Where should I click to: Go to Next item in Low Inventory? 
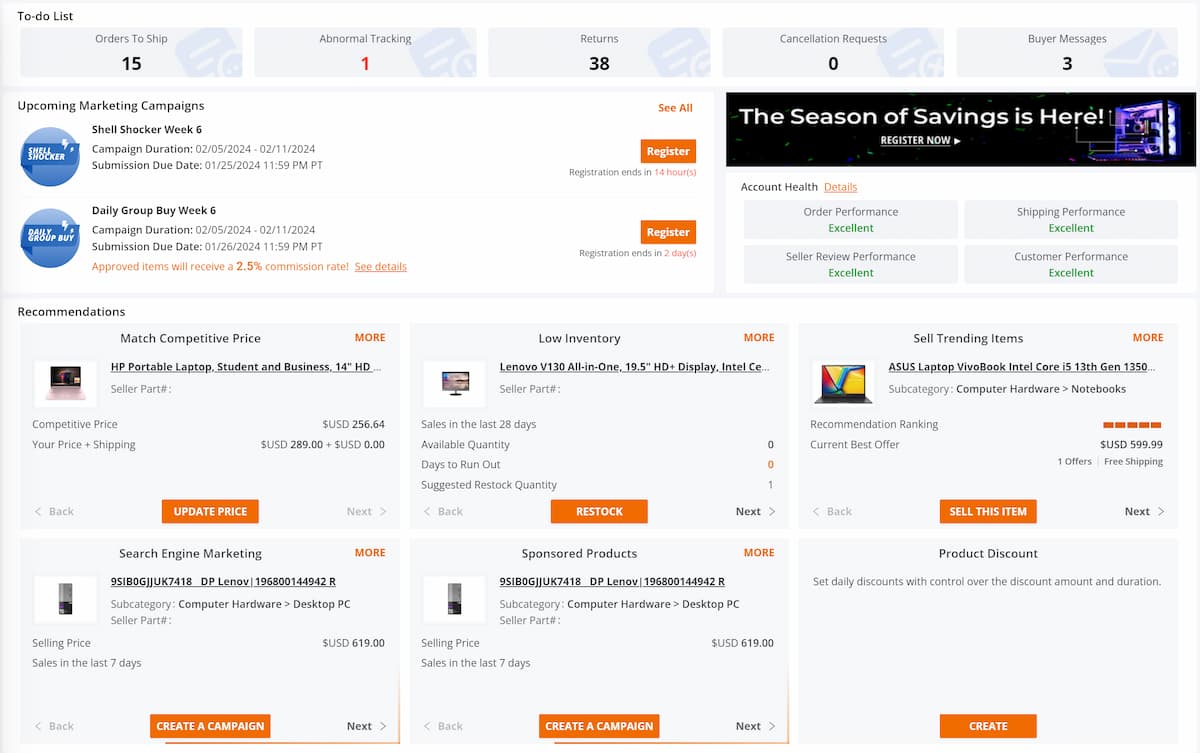pos(755,511)
